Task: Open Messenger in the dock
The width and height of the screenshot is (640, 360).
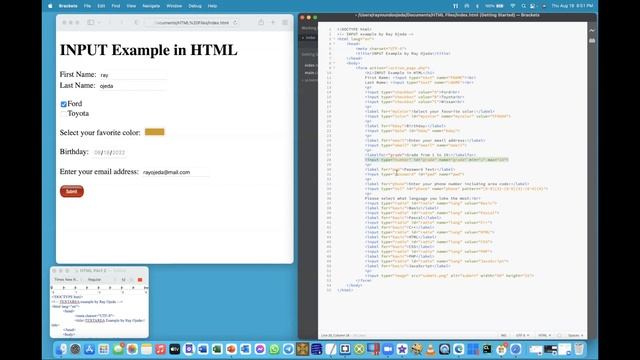Action: 260,349
